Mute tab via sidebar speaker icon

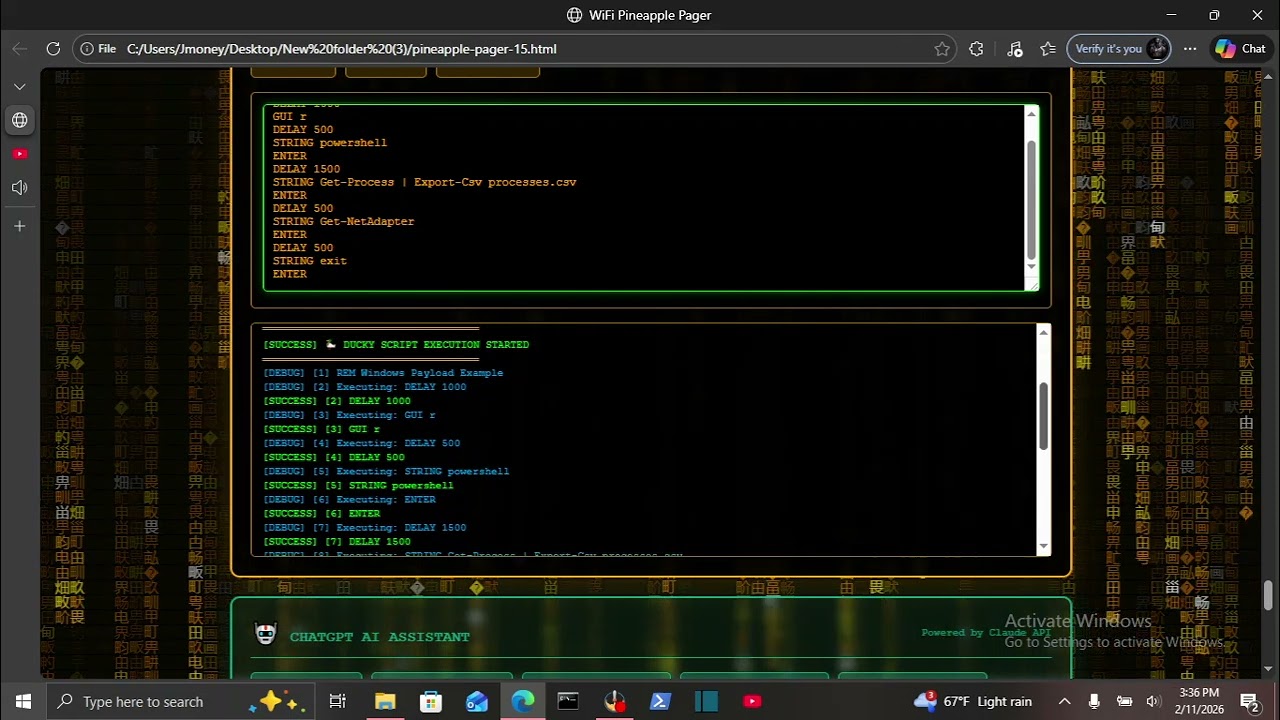point(20,188)
